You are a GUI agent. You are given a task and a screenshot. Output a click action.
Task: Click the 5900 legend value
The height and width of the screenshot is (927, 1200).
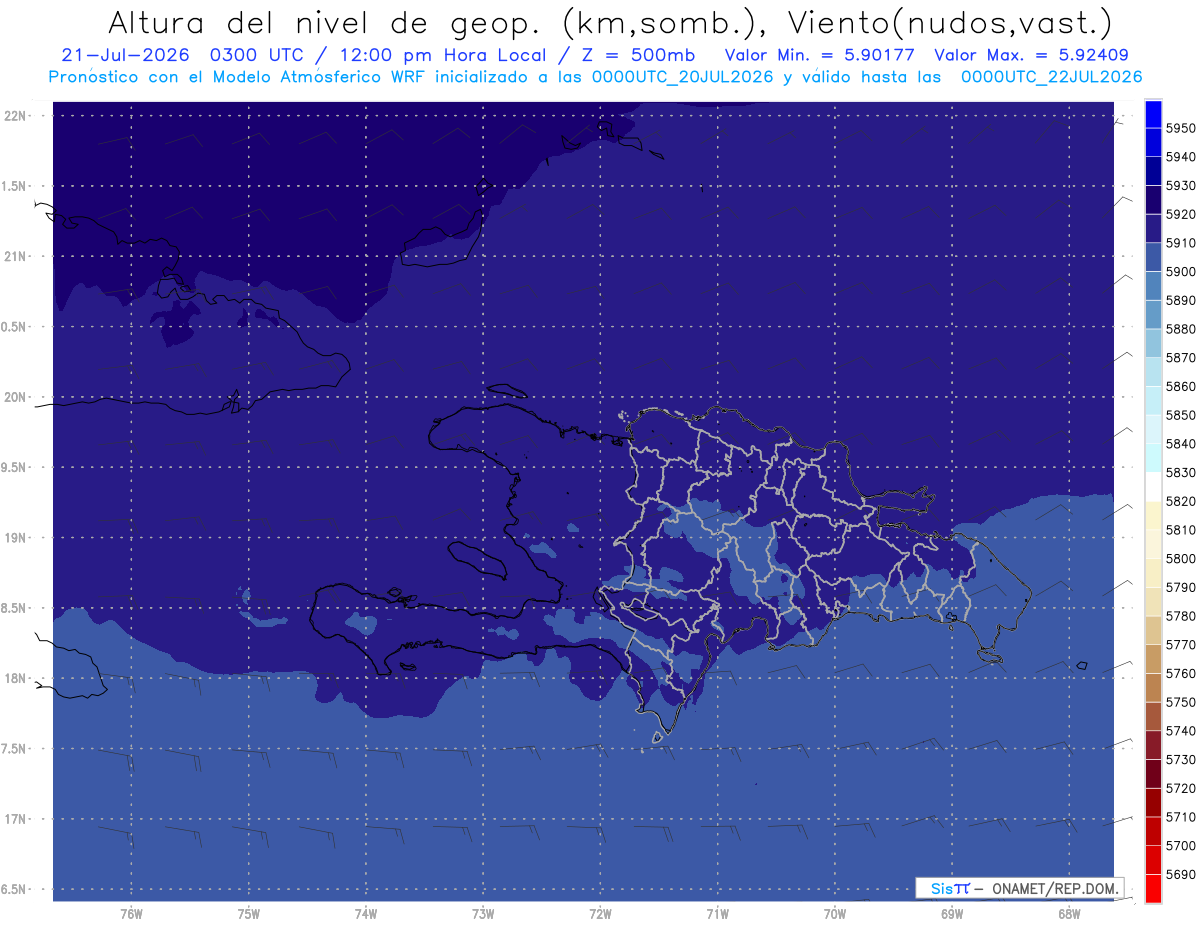point(1180,272)
